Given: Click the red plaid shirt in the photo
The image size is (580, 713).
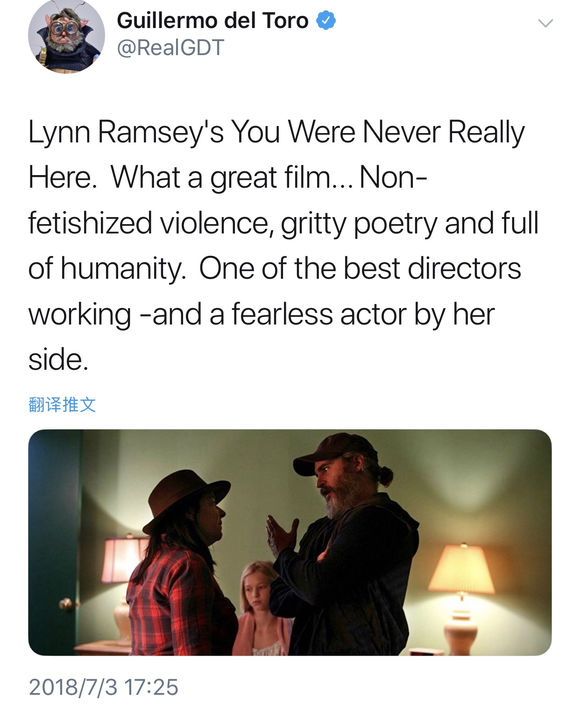Looking at the screenshot, I should point(181,601).
